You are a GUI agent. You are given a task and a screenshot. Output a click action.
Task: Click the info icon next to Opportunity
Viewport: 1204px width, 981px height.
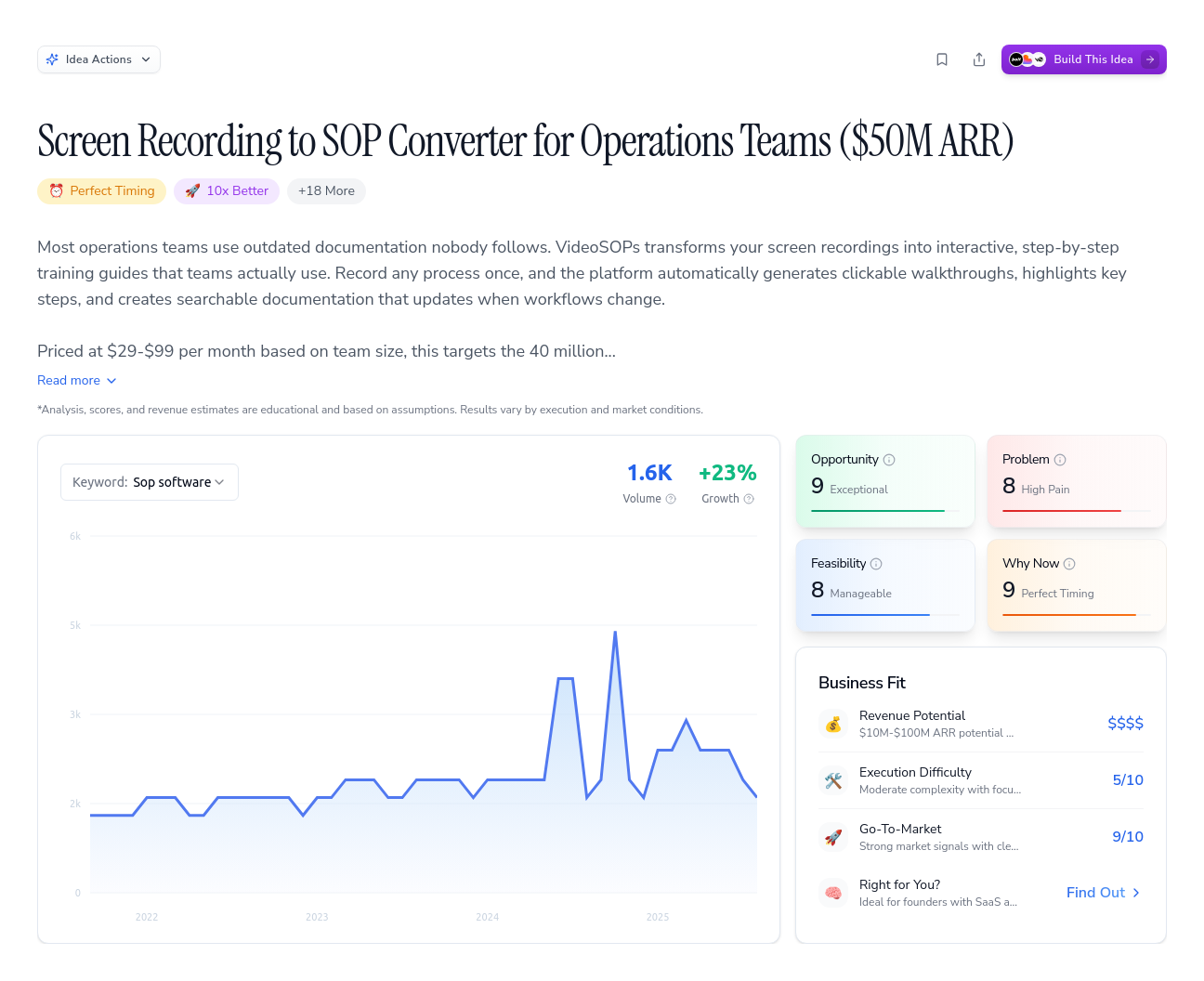889,460
